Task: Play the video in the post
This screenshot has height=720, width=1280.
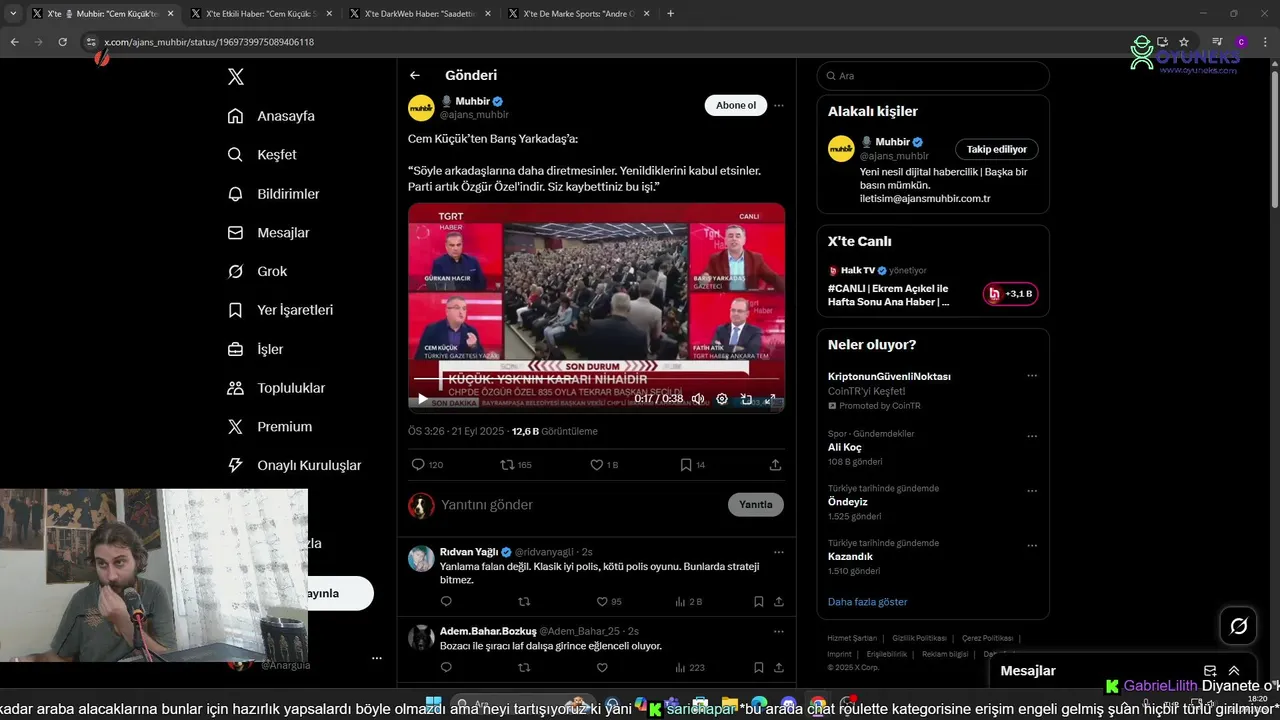Action: click(x=423, y=399)
